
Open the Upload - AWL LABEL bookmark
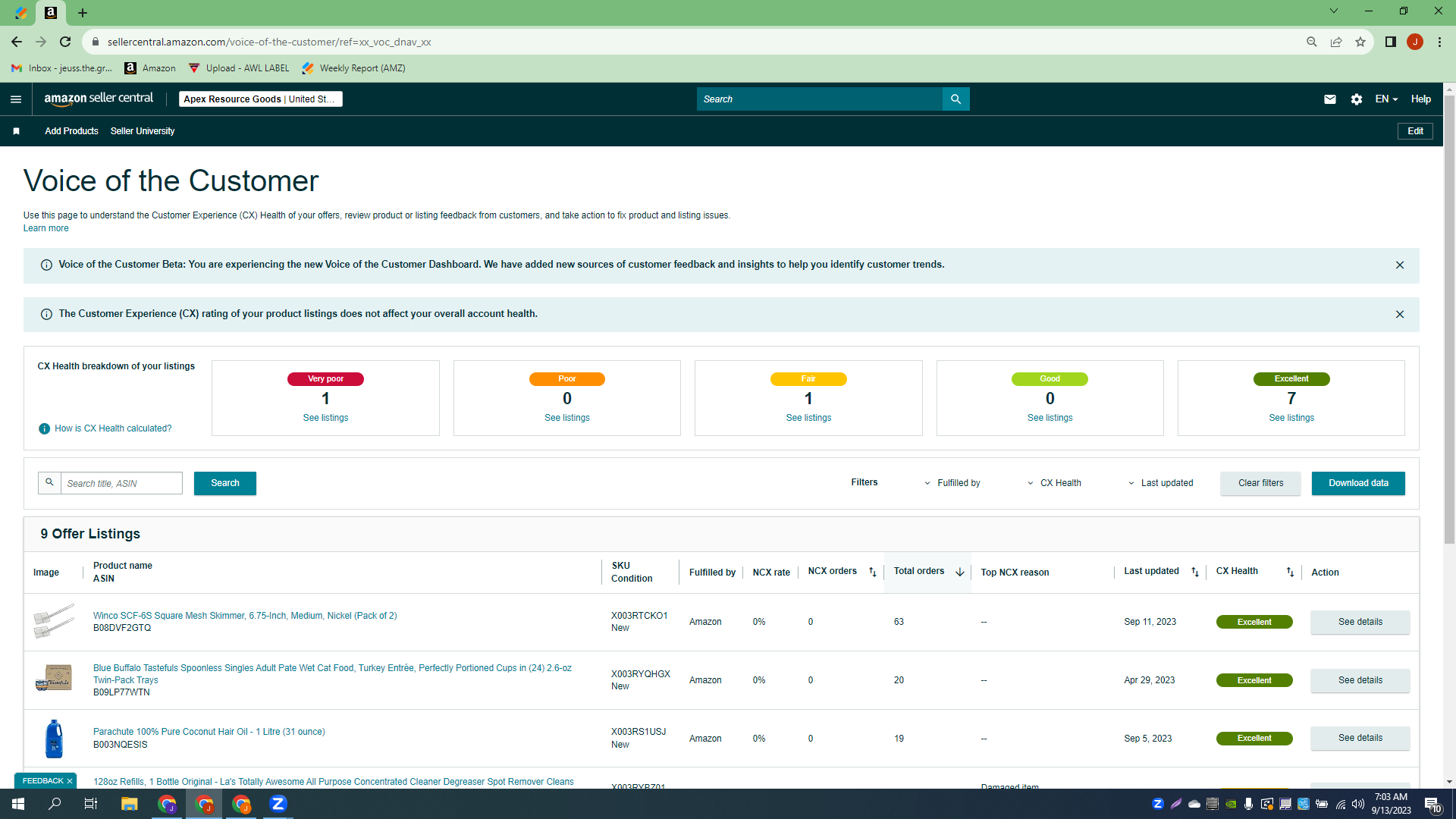[x=239, y=68]
